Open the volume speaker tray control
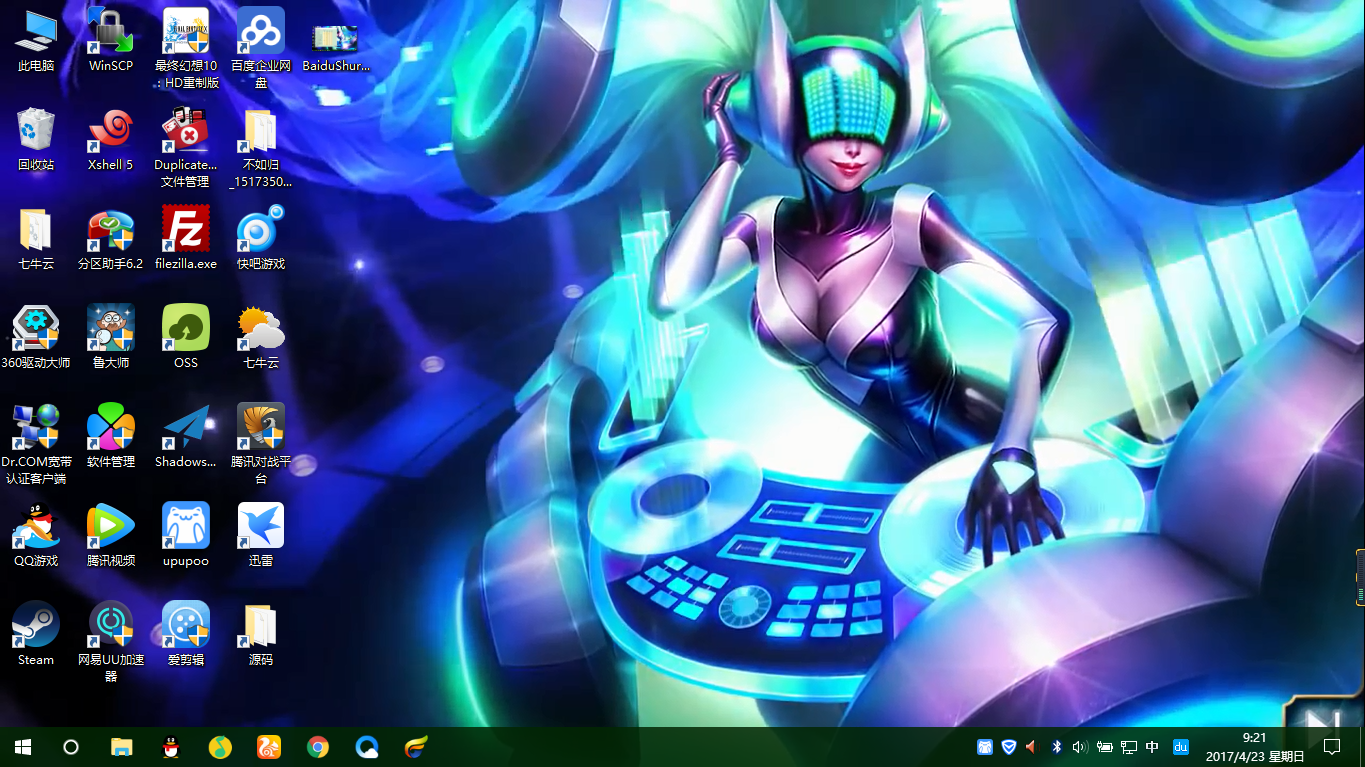This screenshot has width=1365, height=767. tap(1080, 747)
